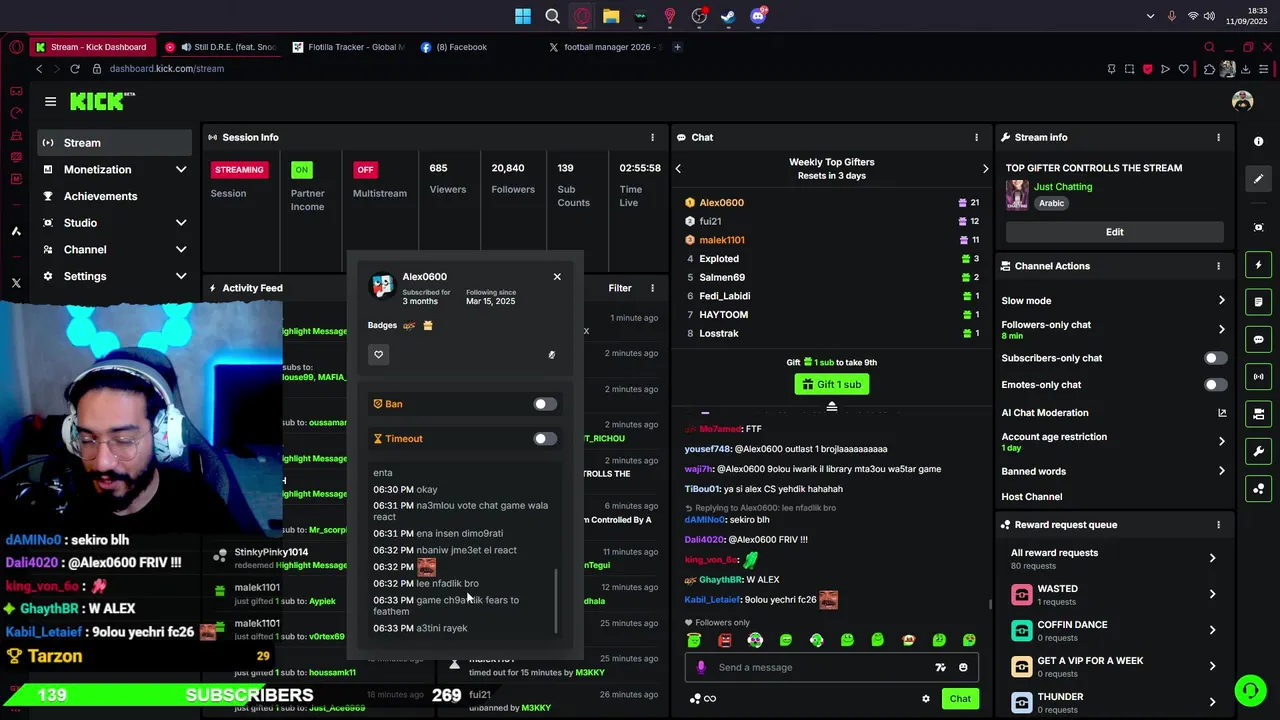Viewport: 1280px width, 720px height.
Task: Open the Stream info options menu
Action: click(x=1218, y=137)
